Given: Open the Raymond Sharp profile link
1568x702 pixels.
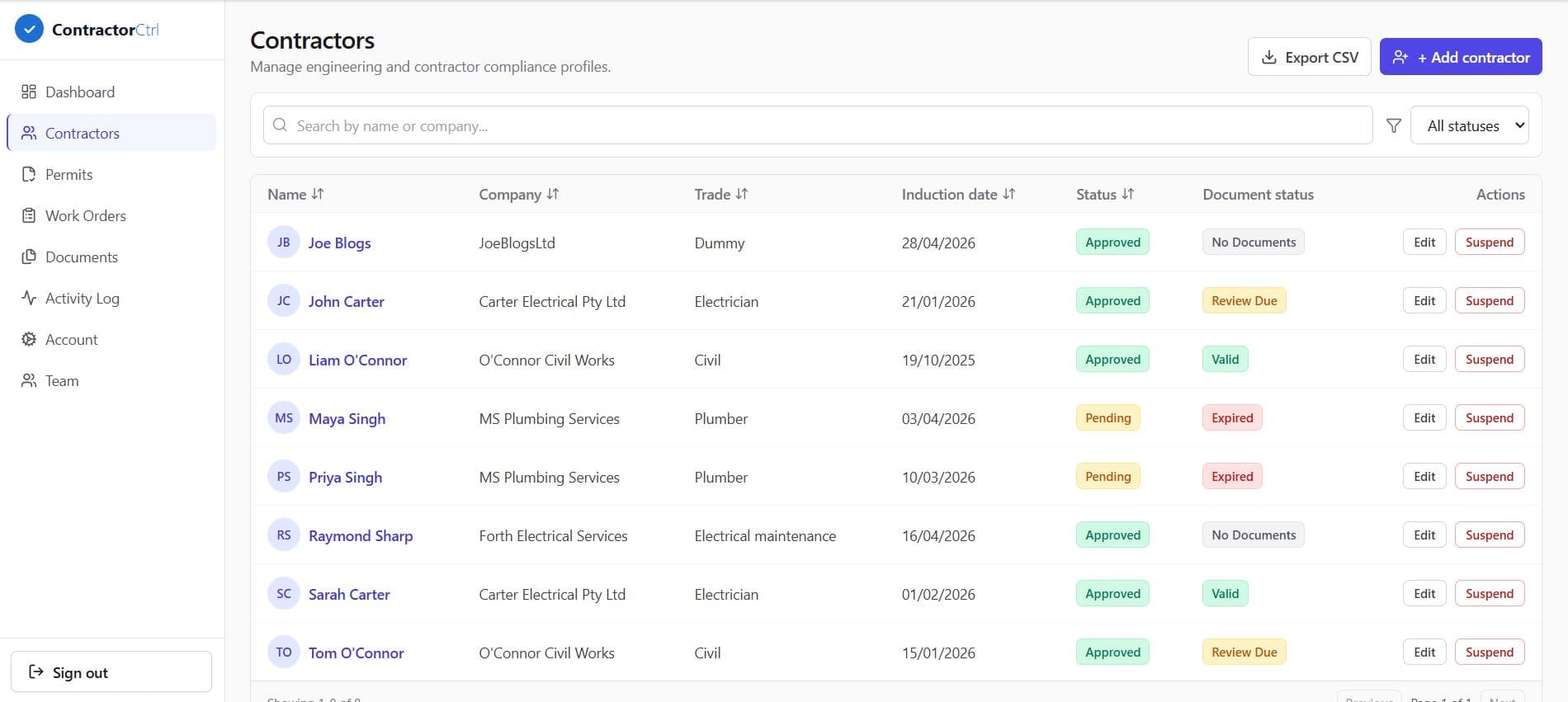Looking at the screenshot, I should pos(361,535).
